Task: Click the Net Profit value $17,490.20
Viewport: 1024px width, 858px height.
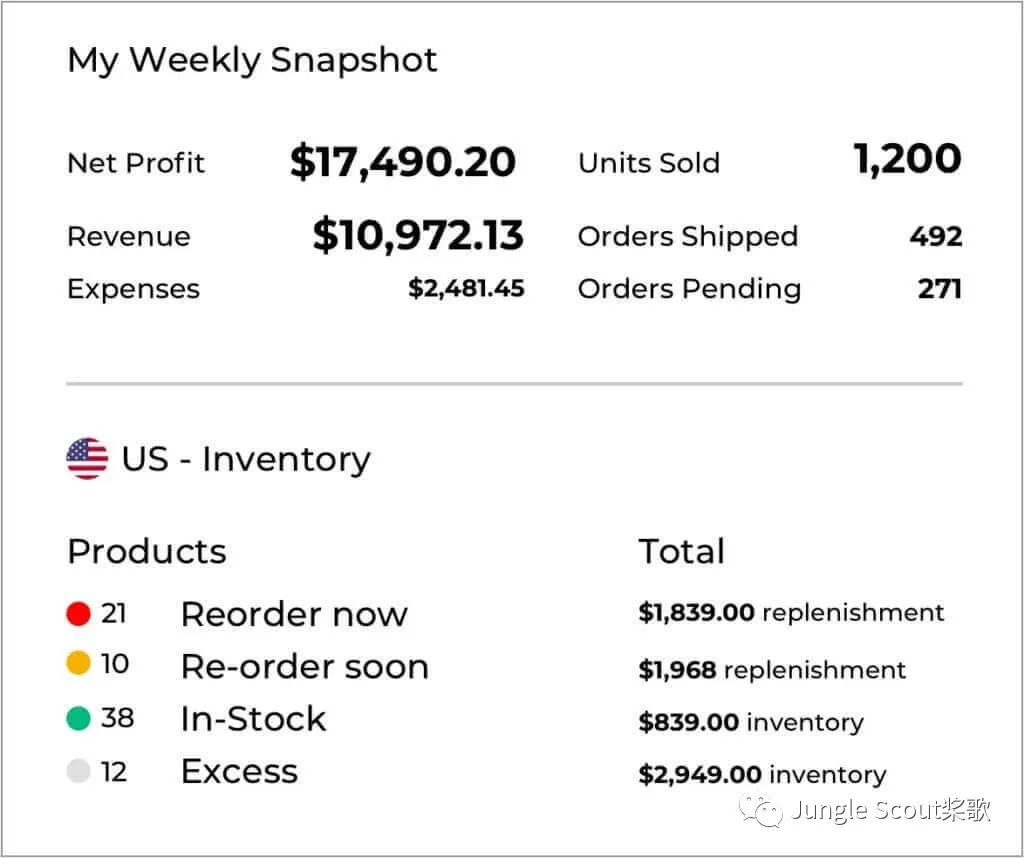Action: pyautogui.click(x=402, y=162)
